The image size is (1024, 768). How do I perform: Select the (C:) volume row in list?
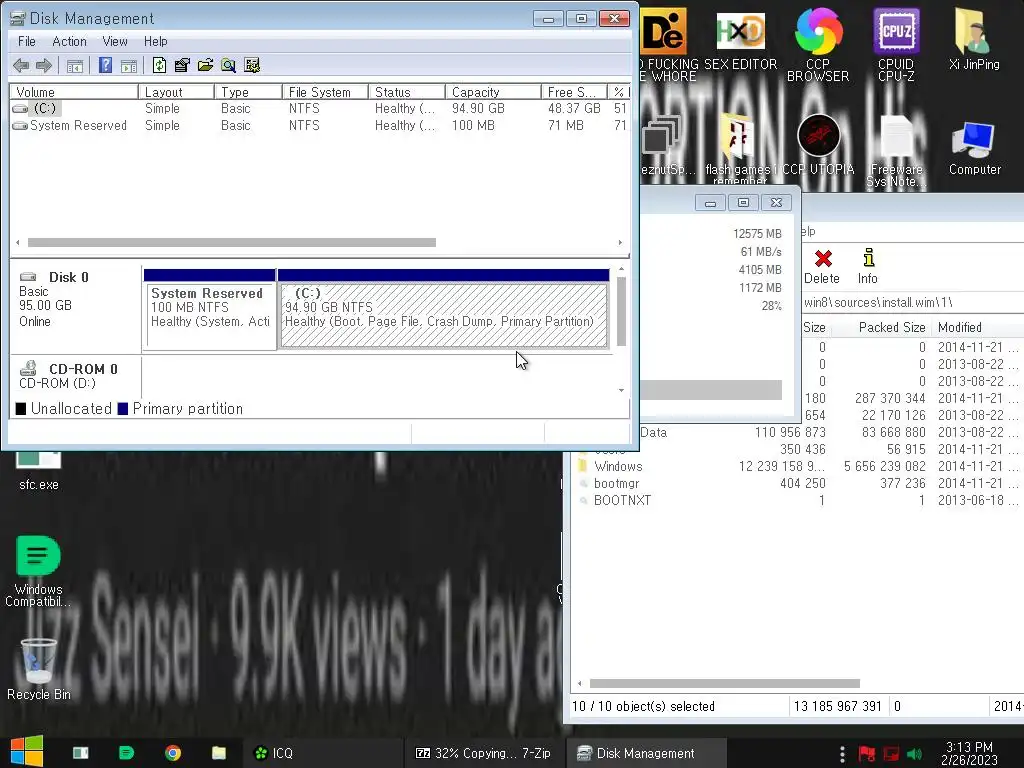(320, 108)
